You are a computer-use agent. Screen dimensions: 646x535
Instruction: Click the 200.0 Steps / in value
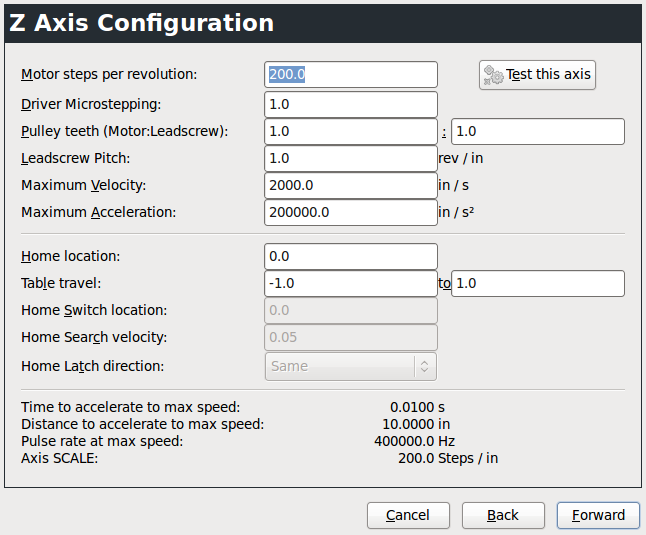point(448,458)
